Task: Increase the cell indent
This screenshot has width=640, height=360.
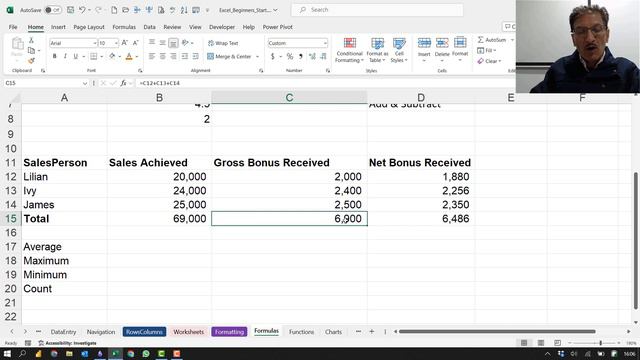Action: pyautogui.click(x=196, y=56)
